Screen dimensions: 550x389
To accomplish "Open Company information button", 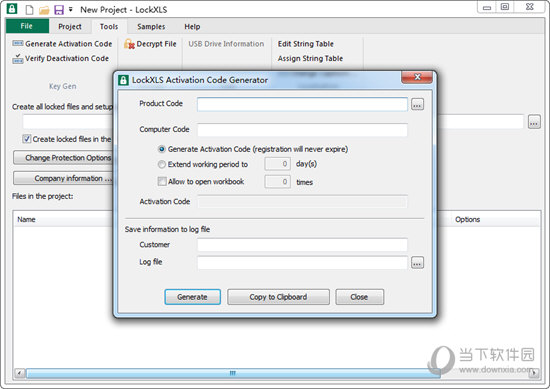I will [x=63, y=178].
